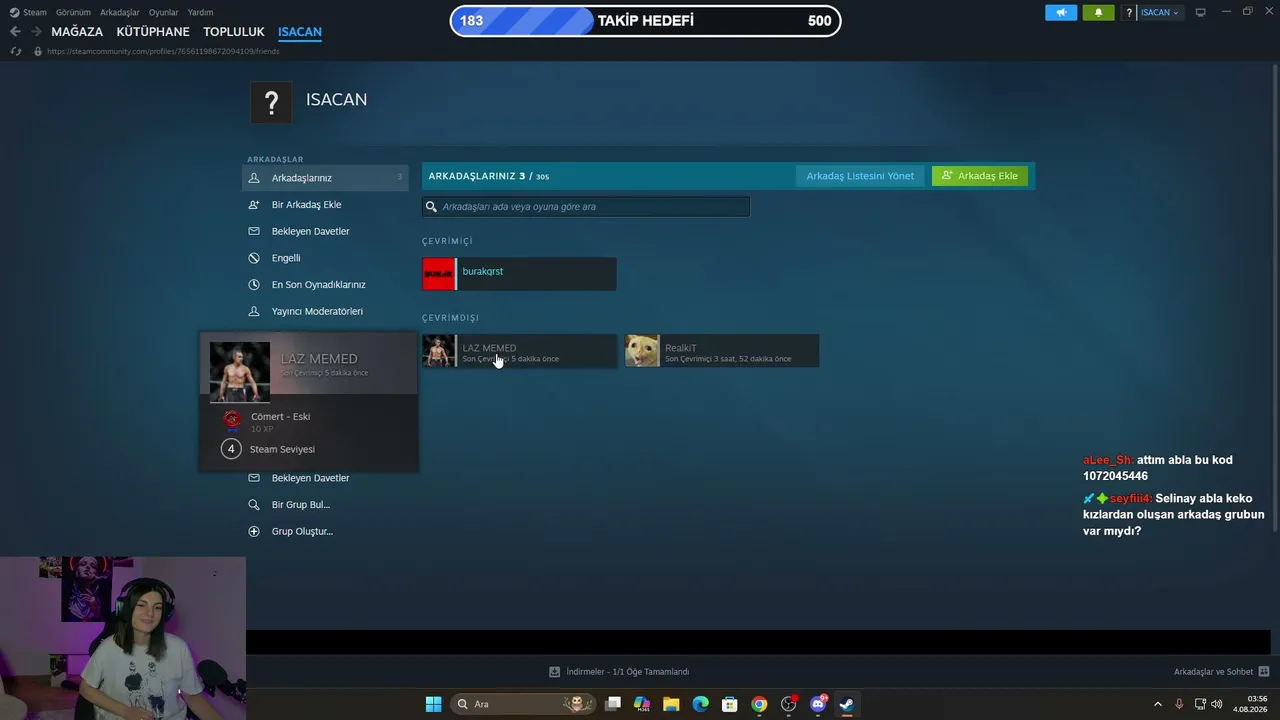Open the burakqrst friend avatar

[x=438, y=274]
